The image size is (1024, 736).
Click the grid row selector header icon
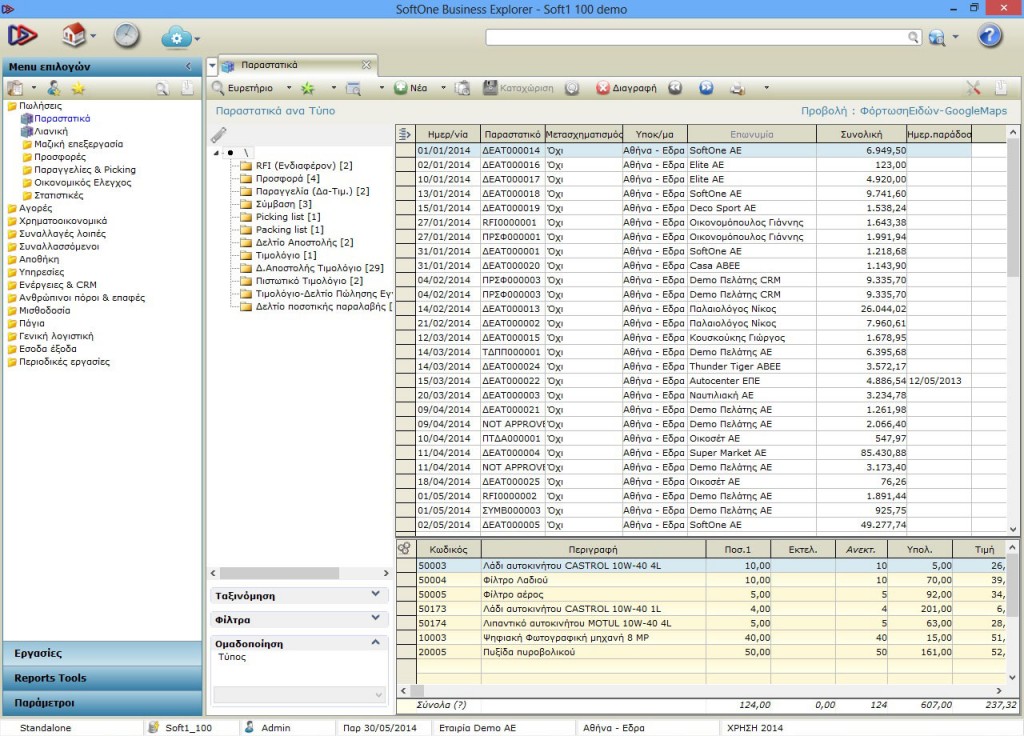[x=405, y=134]
